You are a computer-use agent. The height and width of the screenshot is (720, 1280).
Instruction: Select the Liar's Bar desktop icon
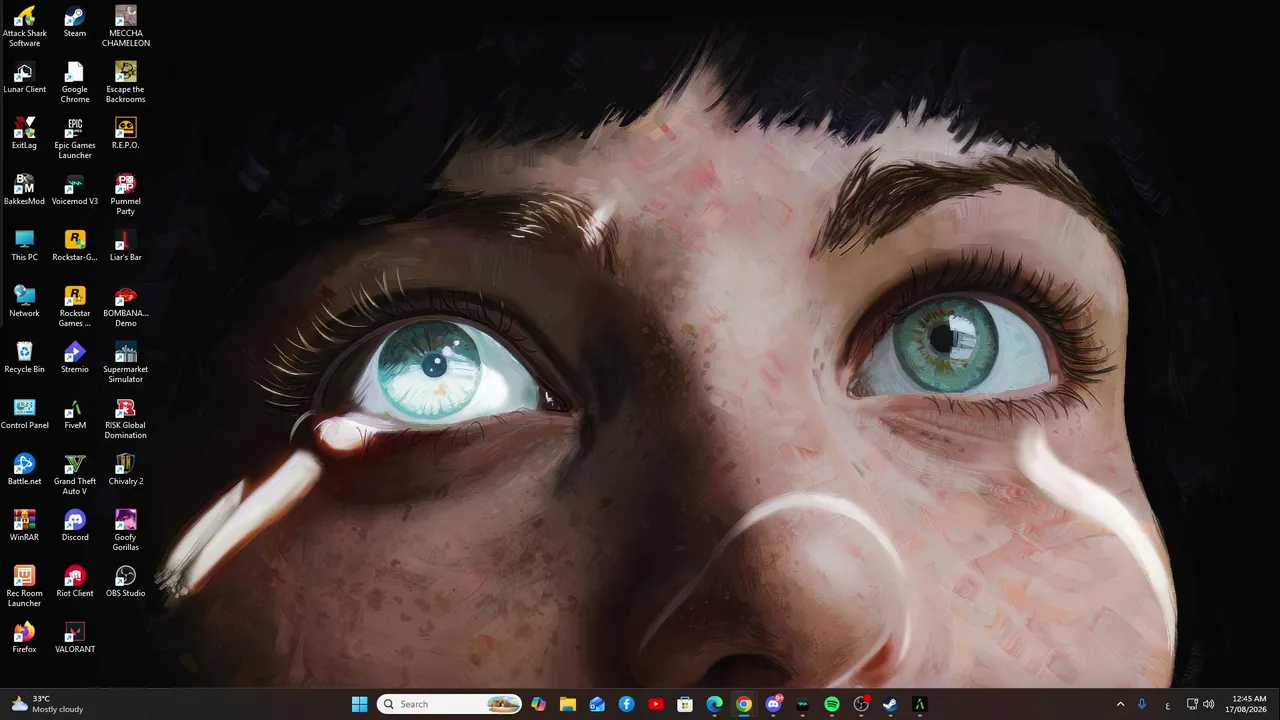[x=126, y=246]
